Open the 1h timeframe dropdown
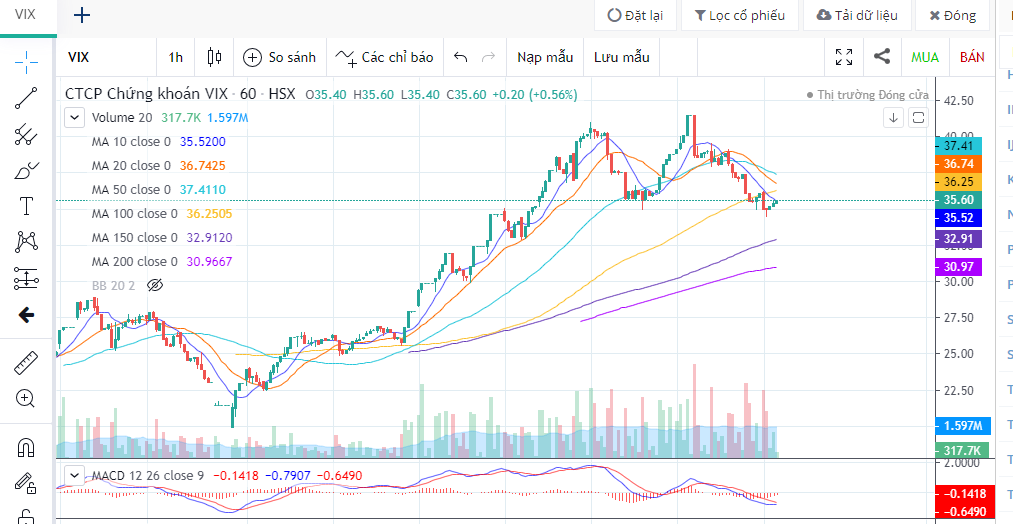This screenshot has width=1013, height=524. 176,57
